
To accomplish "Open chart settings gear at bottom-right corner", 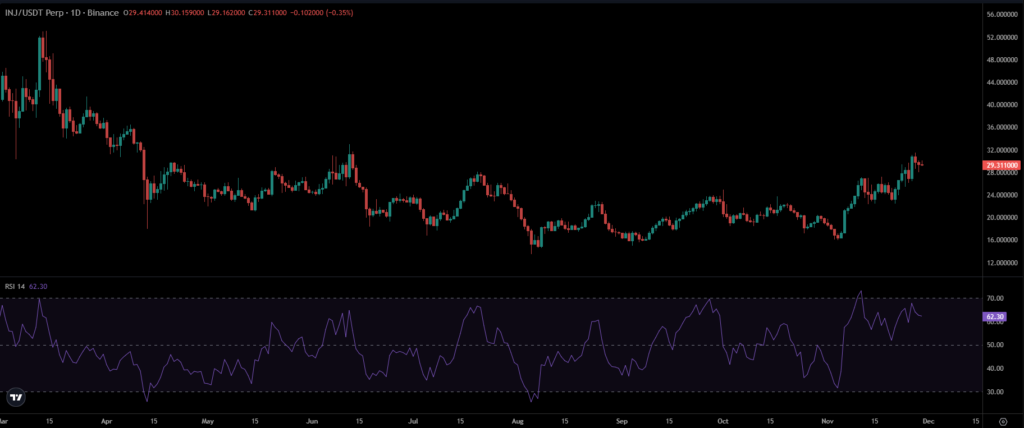I will click(x=1003, y=421).
